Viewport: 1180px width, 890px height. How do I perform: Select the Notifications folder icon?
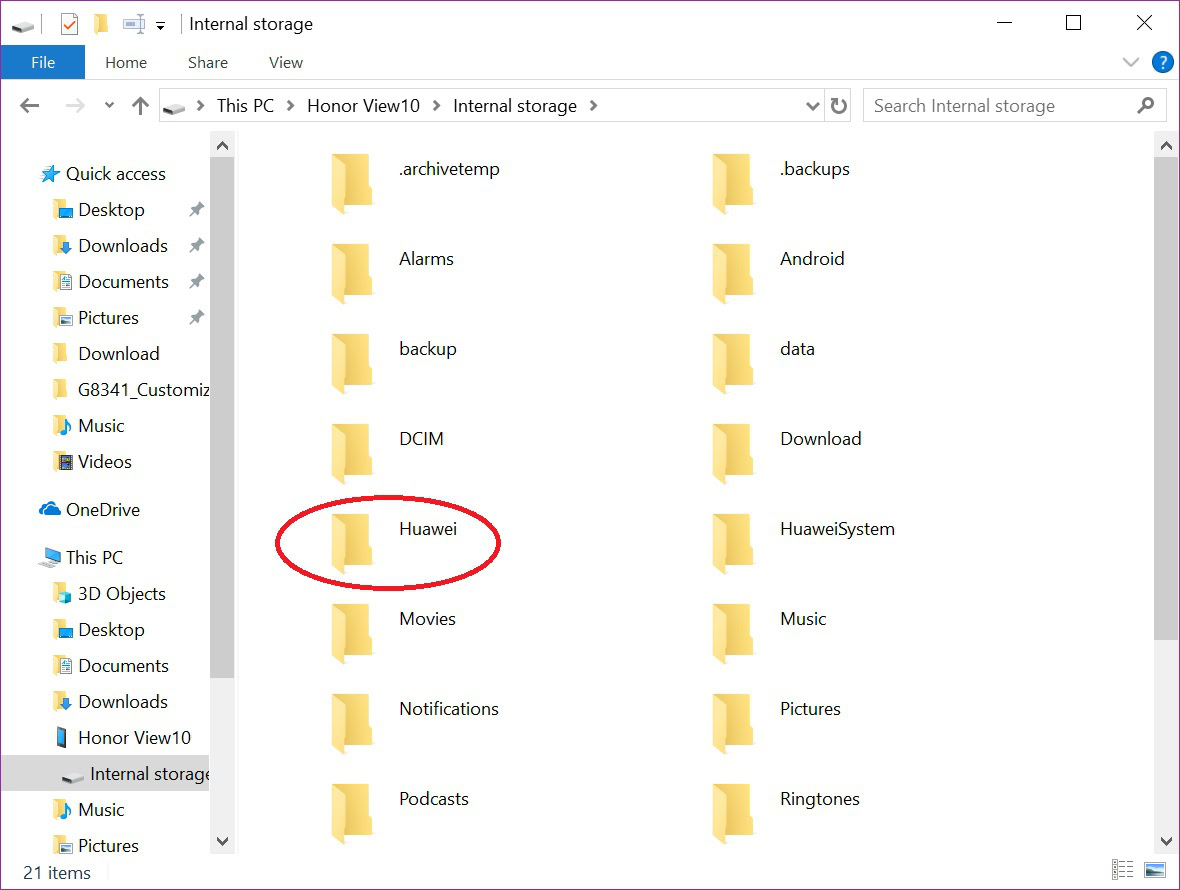click(352, 724)
